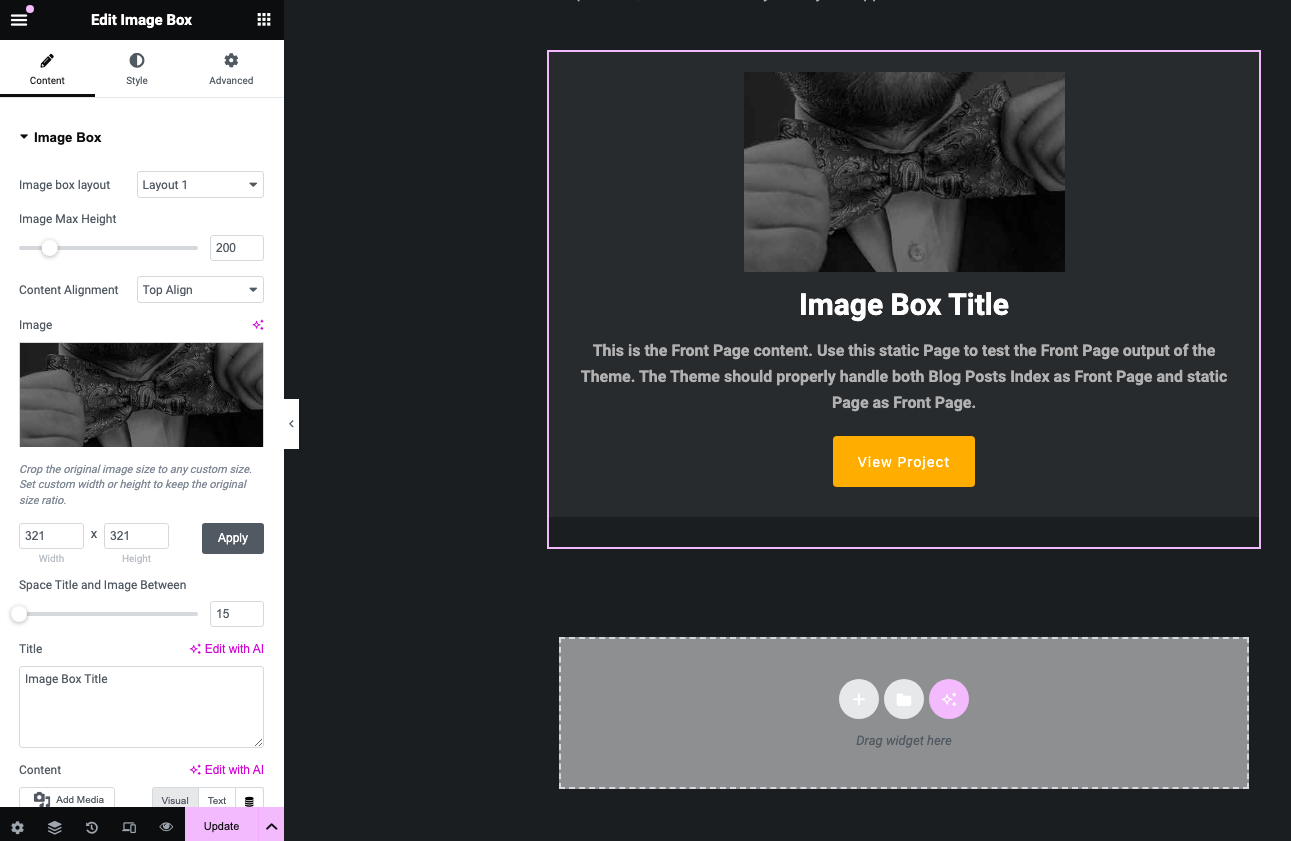The image size is (1291, 841).
Task: Expand save options arrow next to Update
Action: (271, 826)
